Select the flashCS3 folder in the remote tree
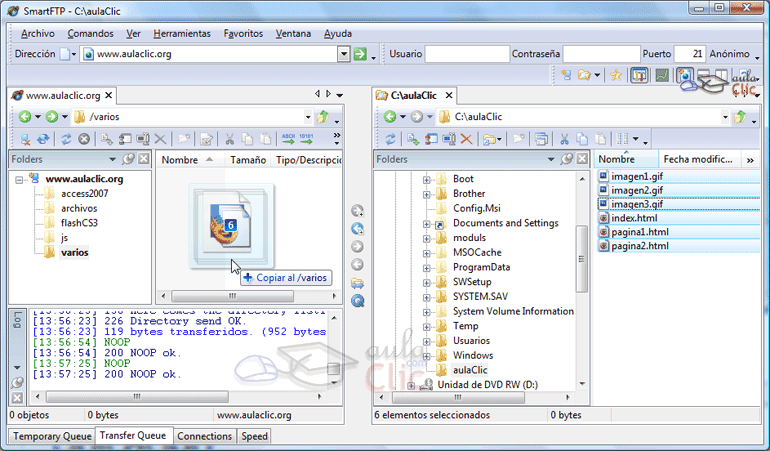 click(x=79, y=223)
